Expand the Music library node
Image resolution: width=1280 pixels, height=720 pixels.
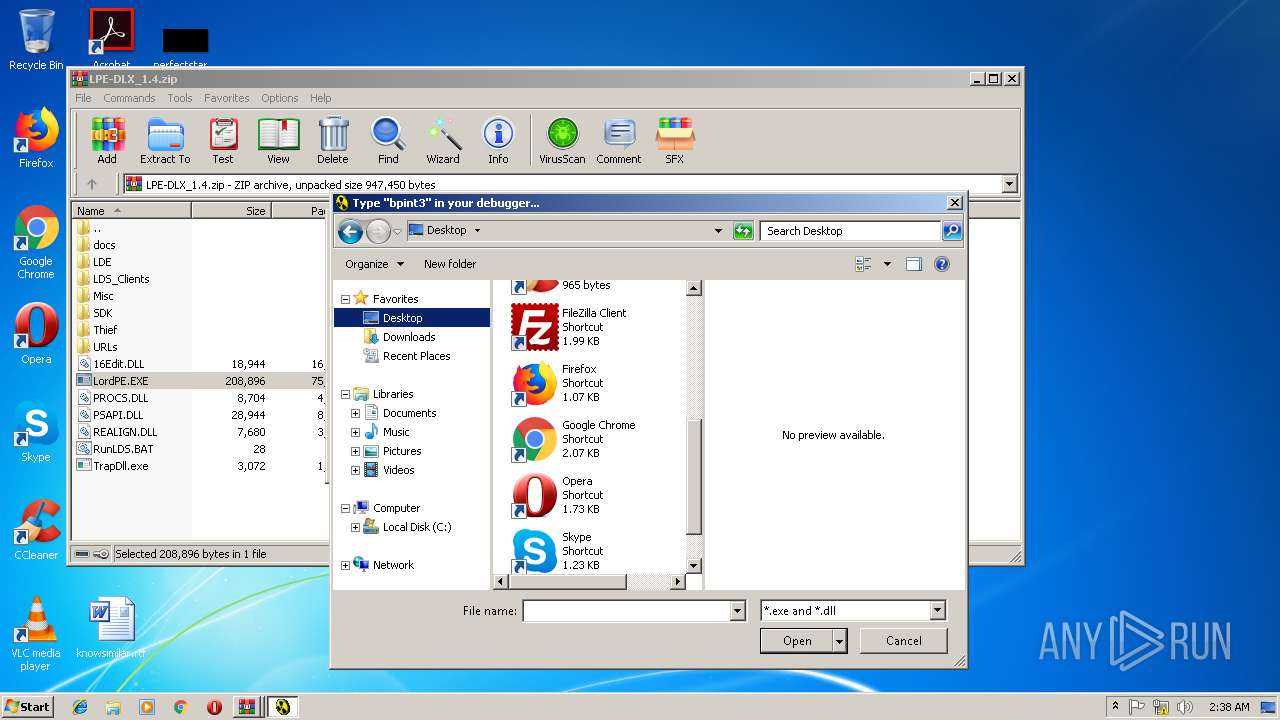tap(355, 432)
